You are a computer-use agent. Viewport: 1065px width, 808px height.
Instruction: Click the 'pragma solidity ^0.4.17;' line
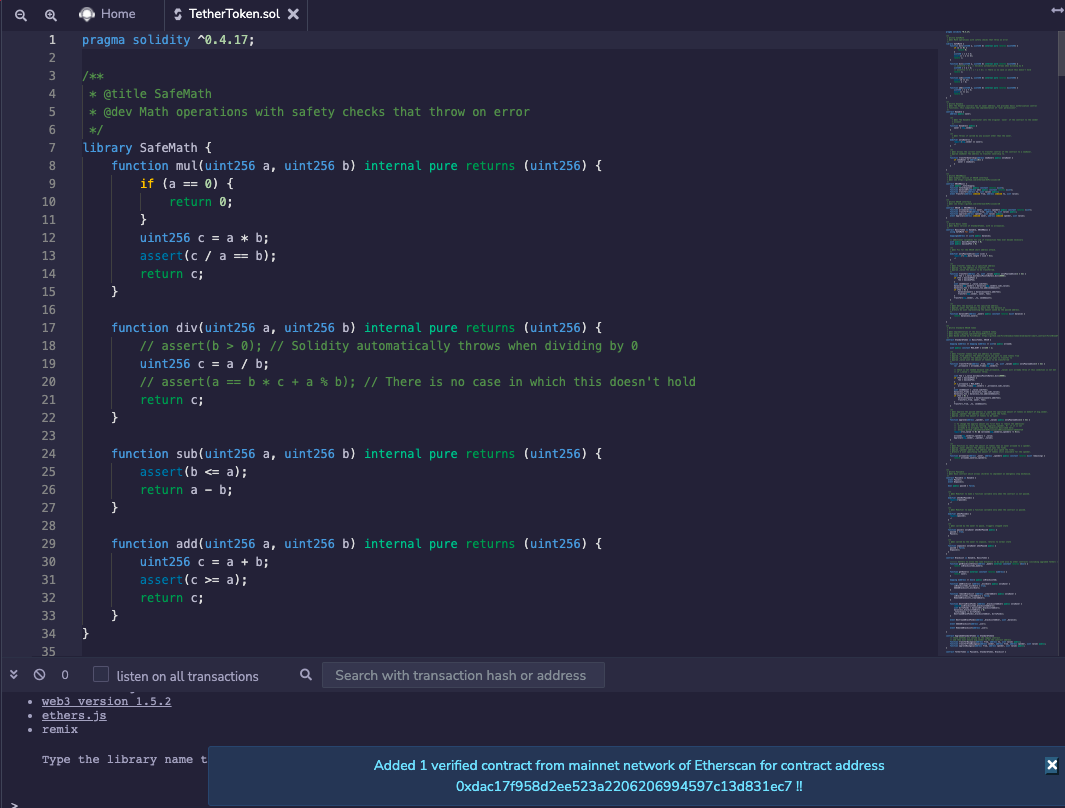point(168,40)
